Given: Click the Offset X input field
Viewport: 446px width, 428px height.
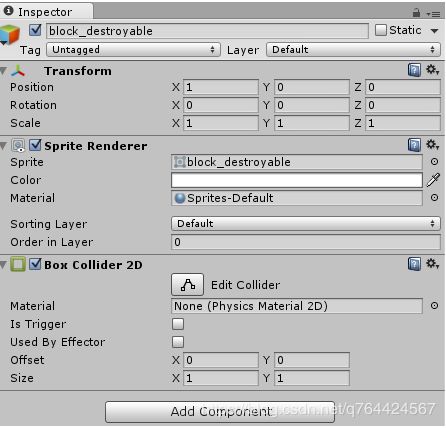Looking at the screenshot, I should pos(221,360).
